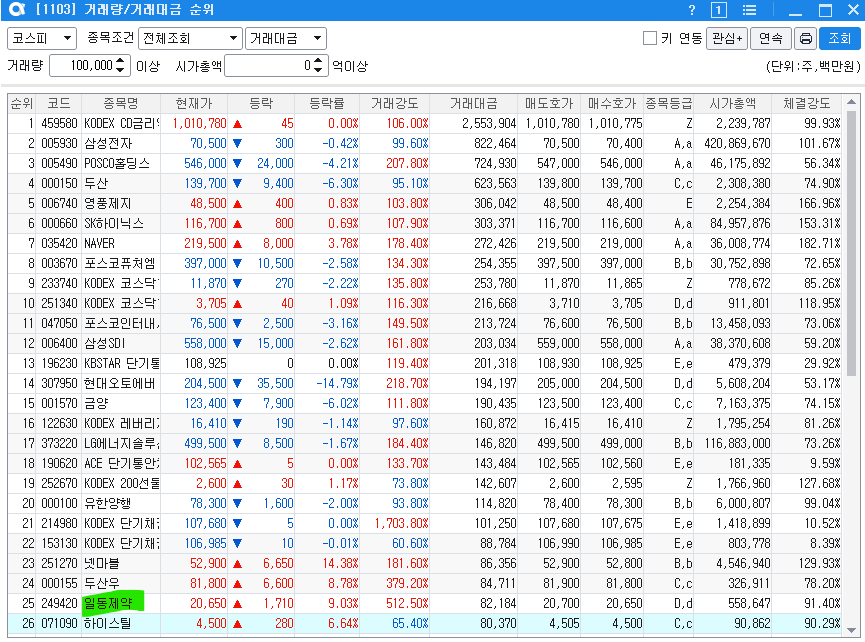Image resolution: width=865 pixels, height=642 pixels.
Task: Click the up arrow in NAVER row
Action: (238, 244)
